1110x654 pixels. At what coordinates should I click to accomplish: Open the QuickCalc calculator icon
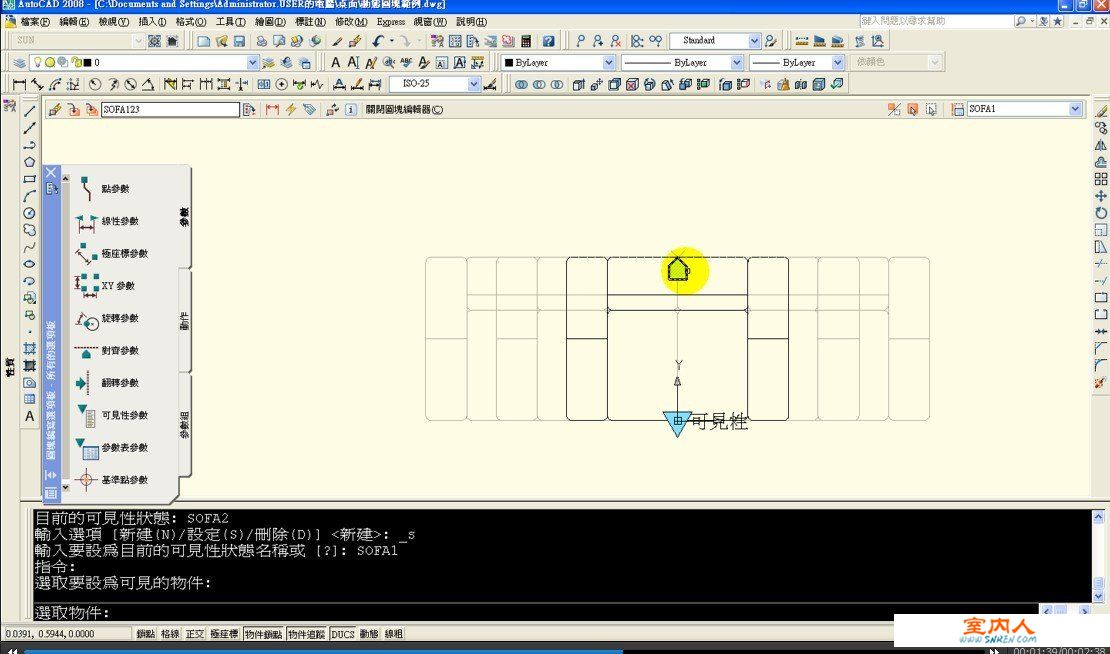coord(526,41)
